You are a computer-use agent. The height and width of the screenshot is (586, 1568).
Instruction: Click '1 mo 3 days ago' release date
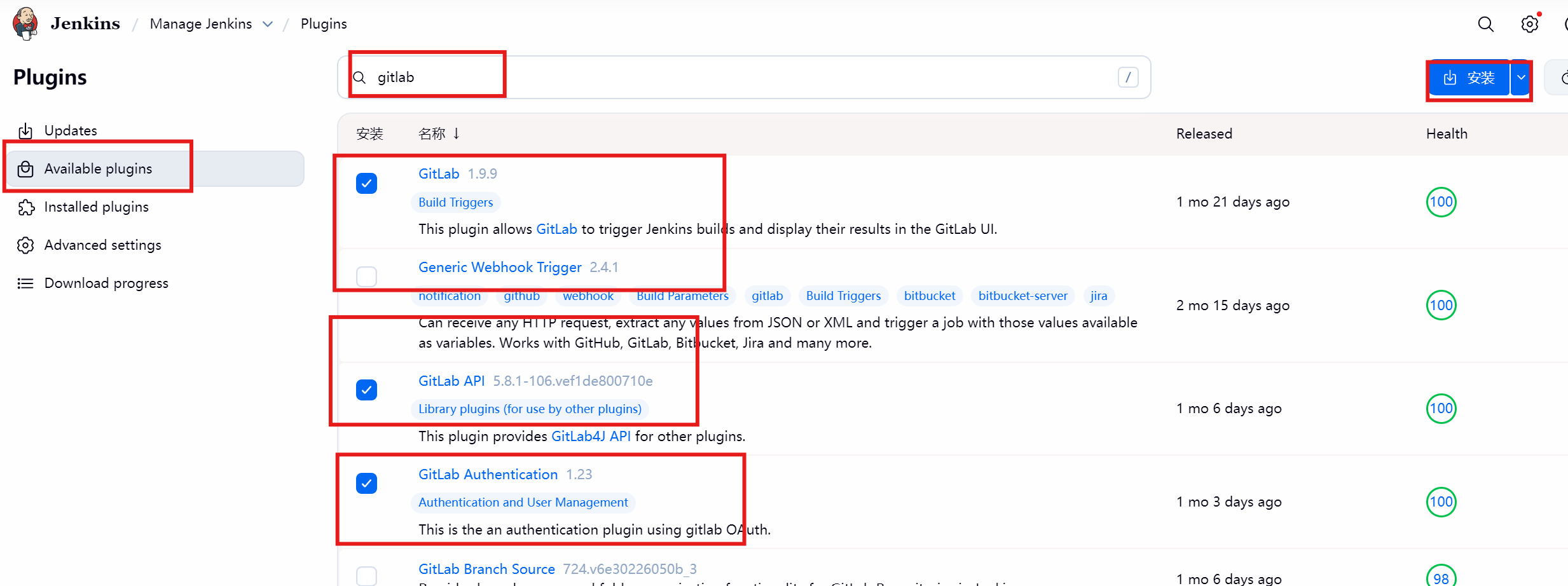[1228, 501]
